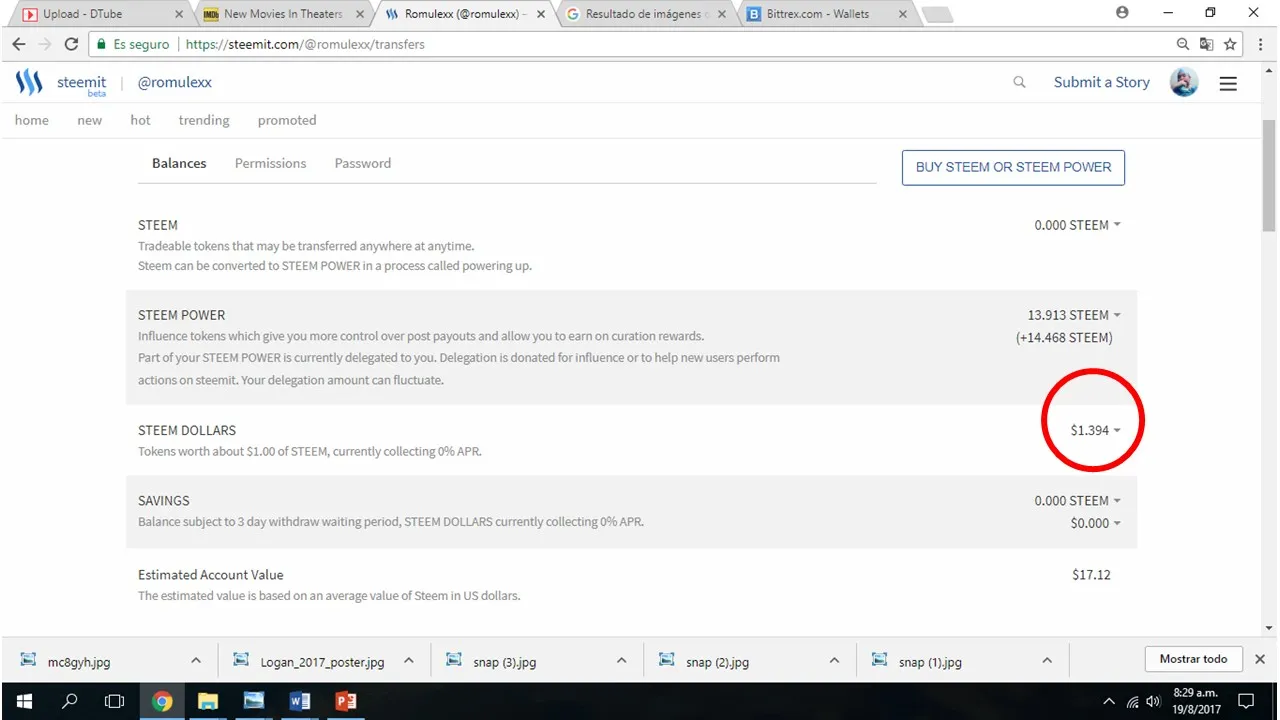Click Mostrar todo downloads button
The height and width of the screenshot is (720, 1280).
click(1193, 659)
